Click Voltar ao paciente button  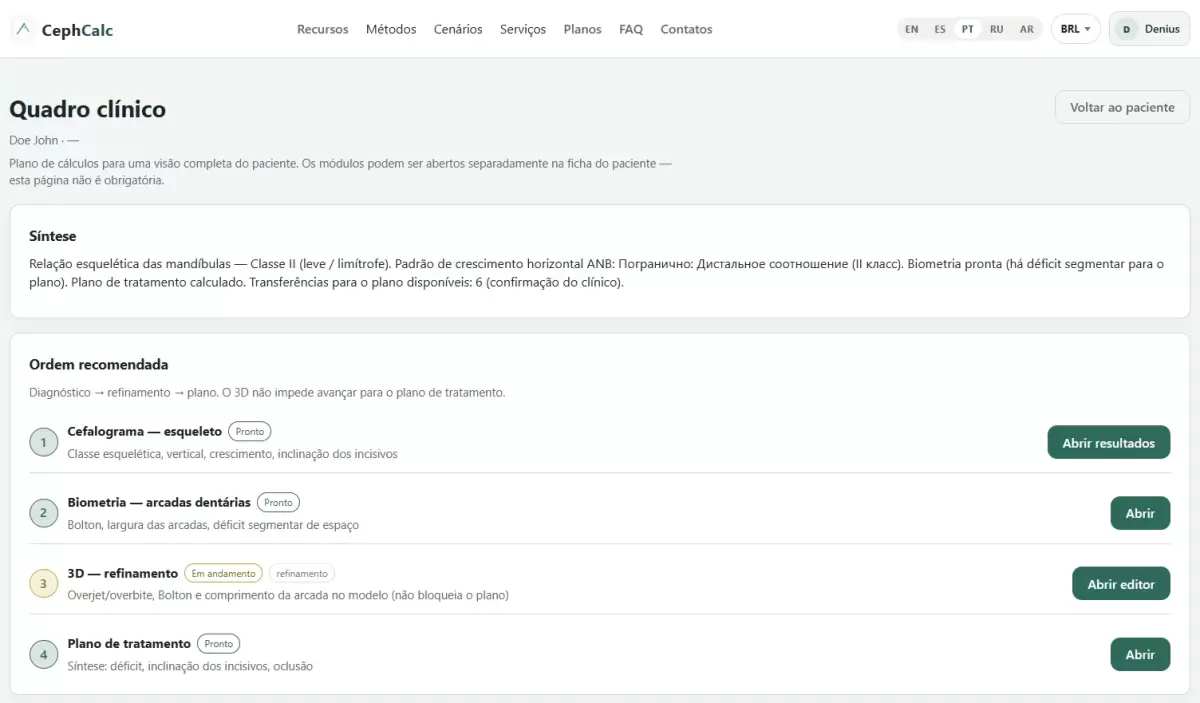[x=1122, y=107]
